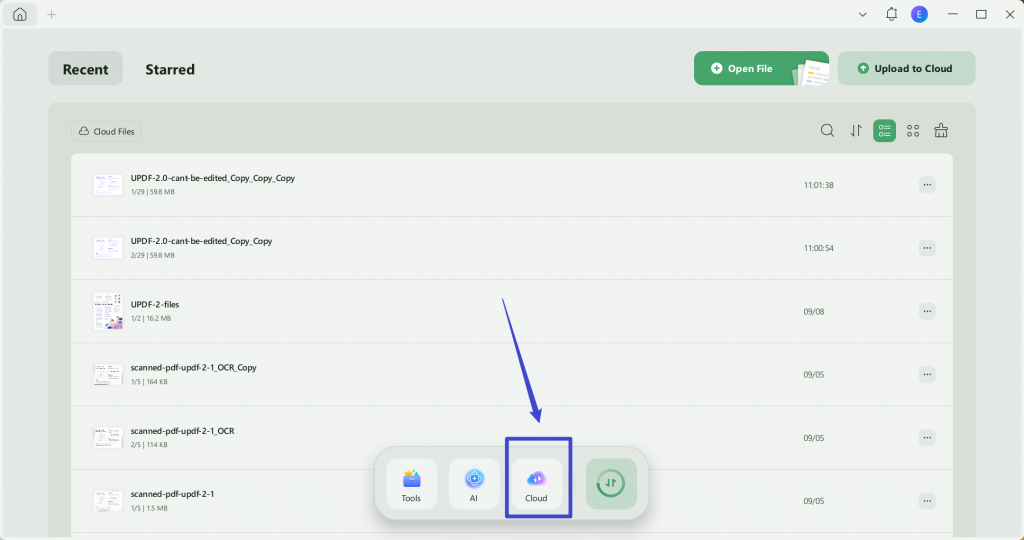Open thumbnail of the 2/29 page UPDF-2.0-cant-be-edited_Copy_Copy file
Screen dimensions: 1024x540
point(108,248)
